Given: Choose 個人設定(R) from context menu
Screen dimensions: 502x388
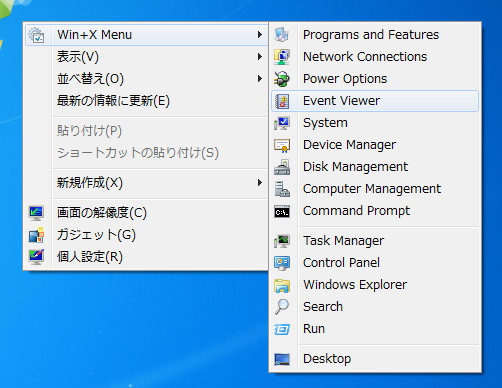Looking at the screenshot, I should coord(147,257).
